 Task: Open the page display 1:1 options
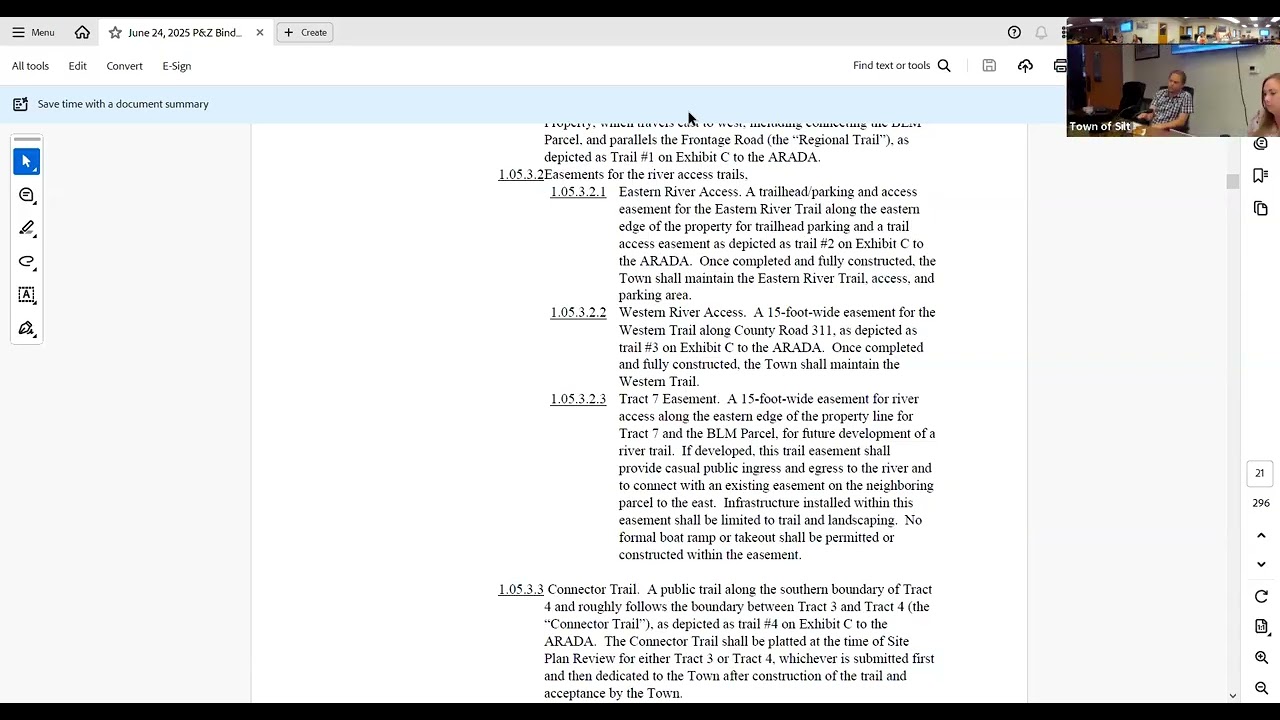click(1261, 627)
